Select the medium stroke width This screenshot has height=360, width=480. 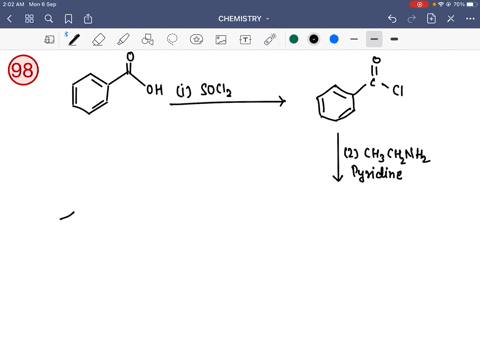[x=374, y=39]
